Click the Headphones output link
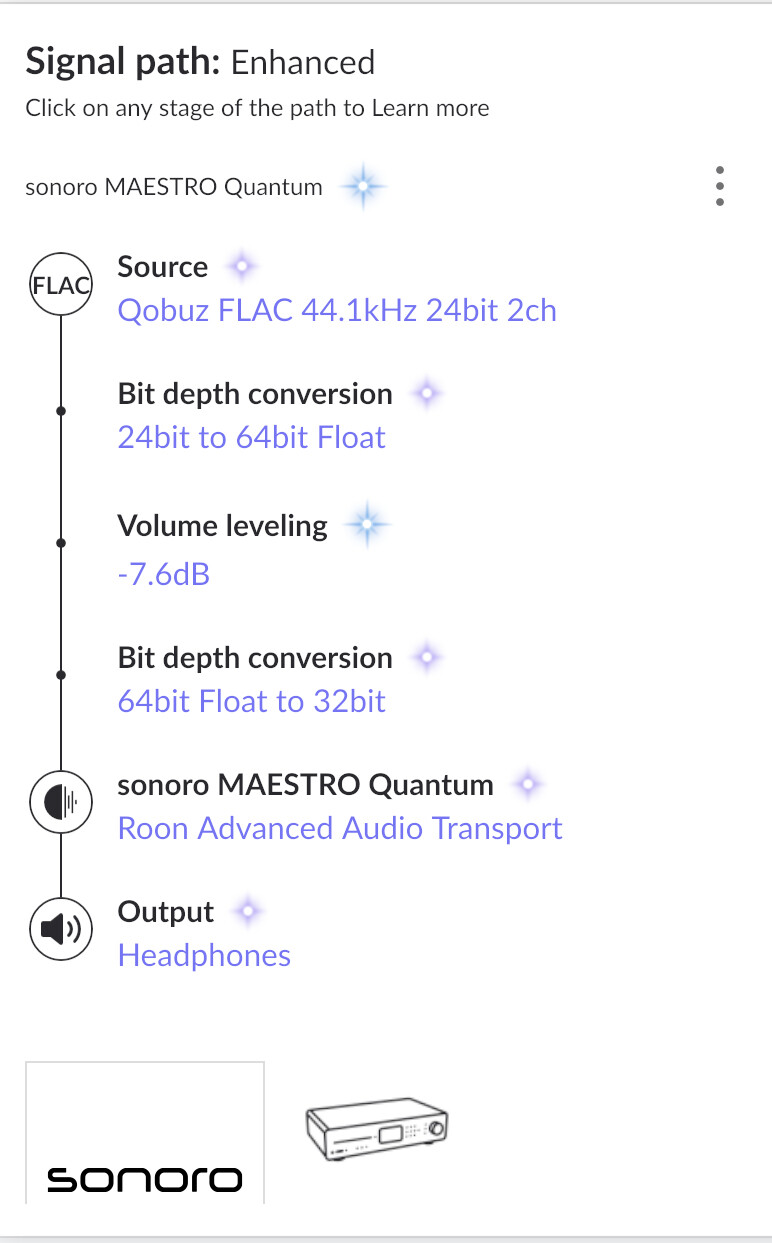 (204, 956)
